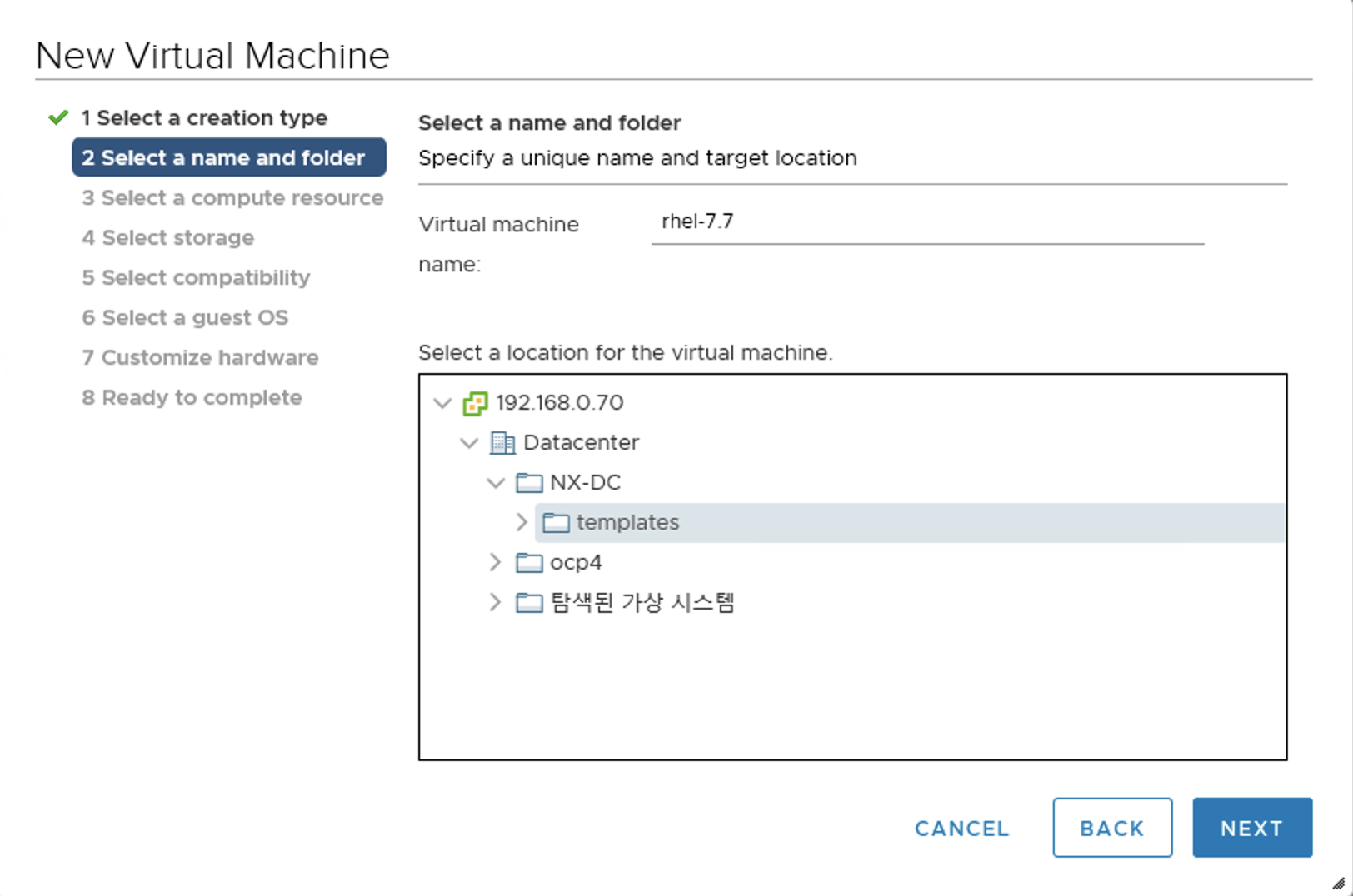Image resolution: width=1353 pixels, height=896 pixels.
Task: Click the BACK button
Action: coord(1112,828)
